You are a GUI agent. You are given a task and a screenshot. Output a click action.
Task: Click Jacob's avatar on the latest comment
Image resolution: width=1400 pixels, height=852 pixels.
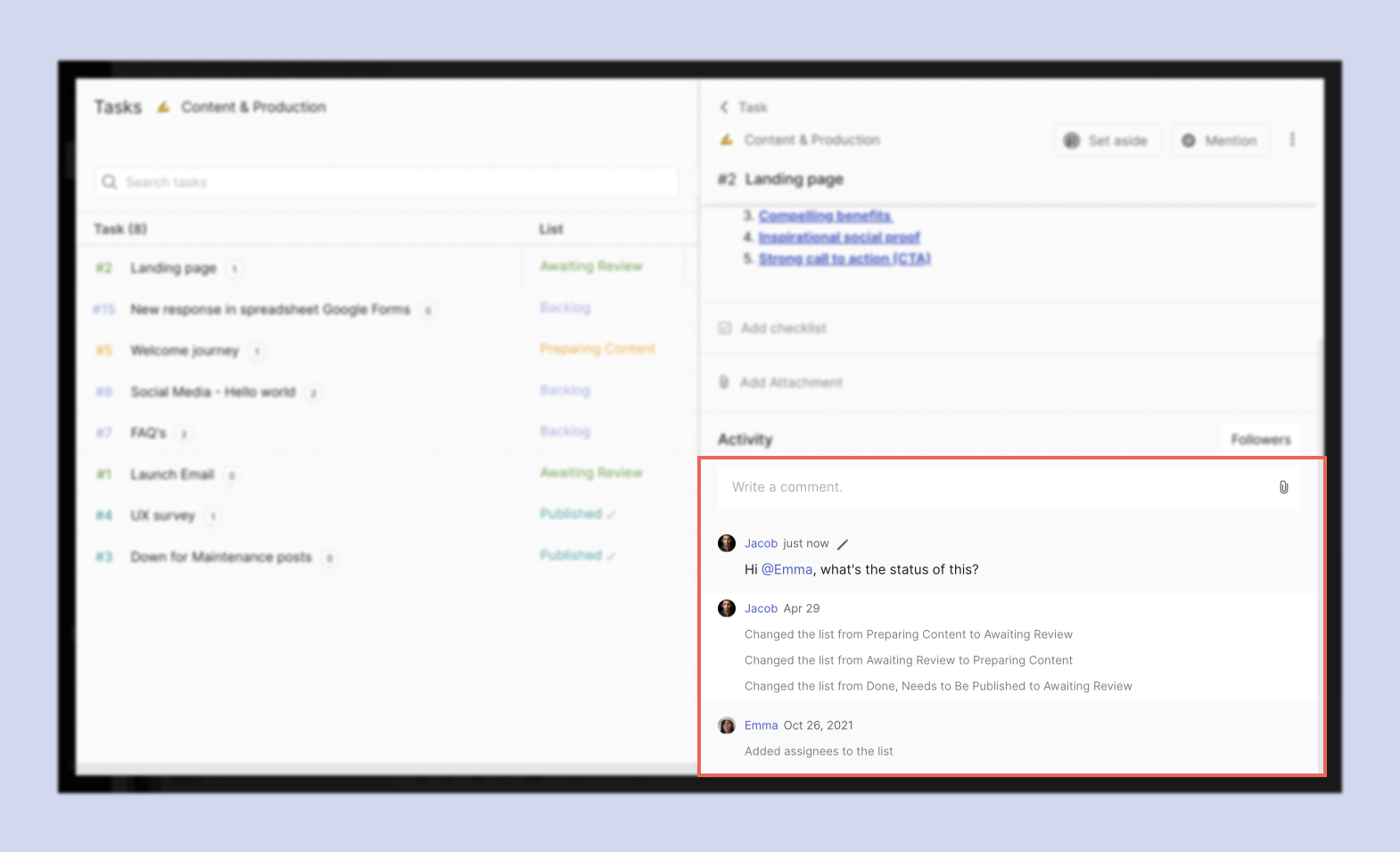coord(727,543)
